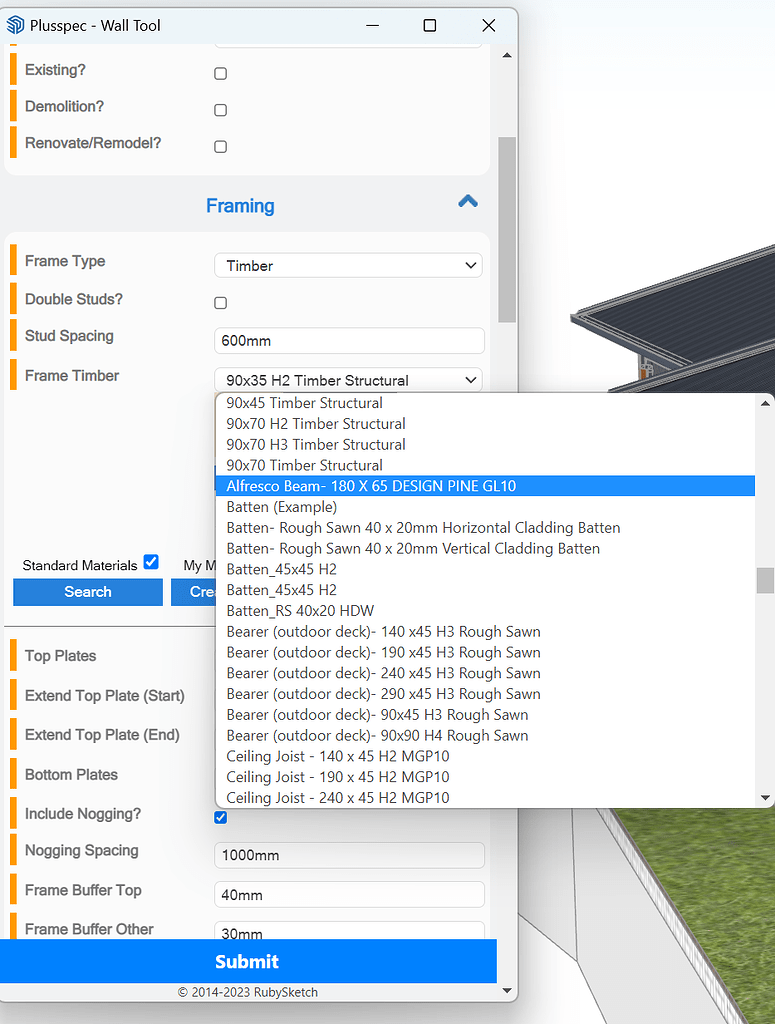Pick Ceiling Joist - 190 x 45 H2 MGP10

(x=337, y=777)
